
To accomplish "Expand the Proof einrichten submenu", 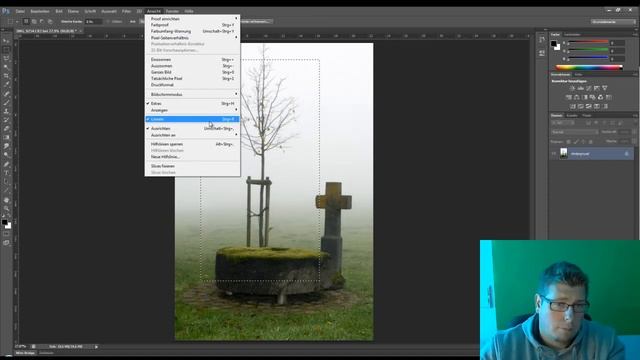I will tap(192, 19).
